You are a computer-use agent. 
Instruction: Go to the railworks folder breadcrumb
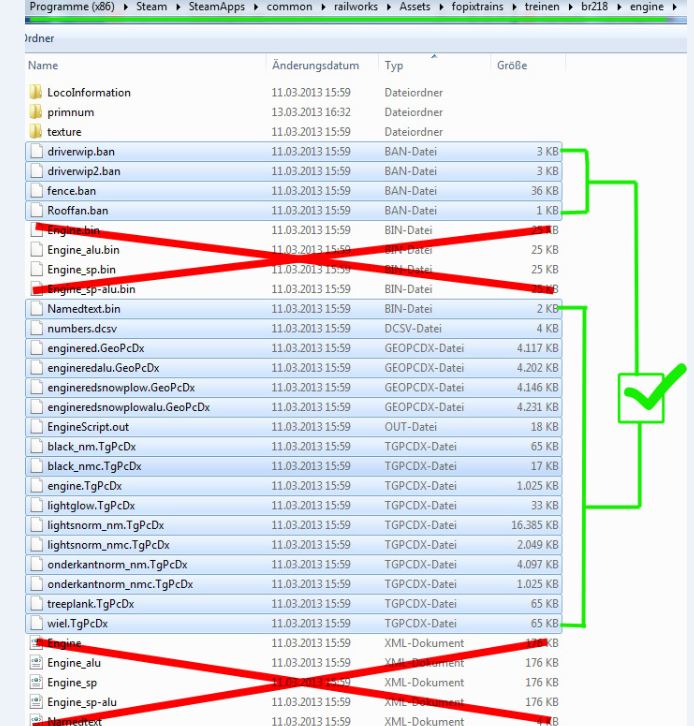click(x=356, y=6)
